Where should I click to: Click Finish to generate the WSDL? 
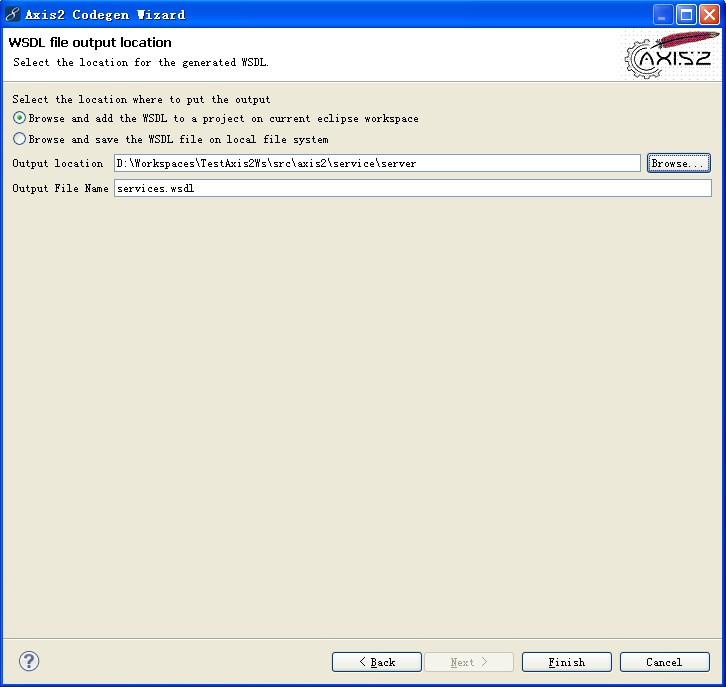pyautogui.click(x=567, y=662)
